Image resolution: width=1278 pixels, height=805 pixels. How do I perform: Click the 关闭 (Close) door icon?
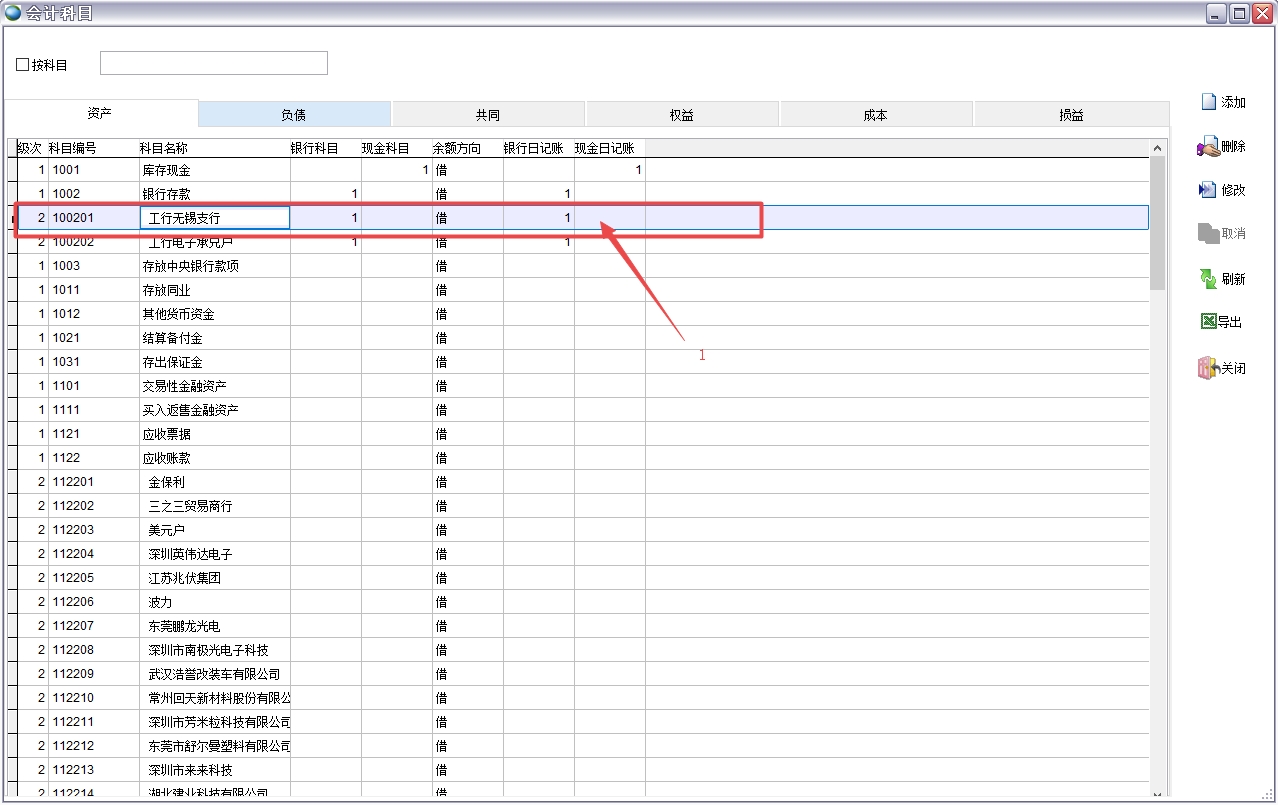1208,368
